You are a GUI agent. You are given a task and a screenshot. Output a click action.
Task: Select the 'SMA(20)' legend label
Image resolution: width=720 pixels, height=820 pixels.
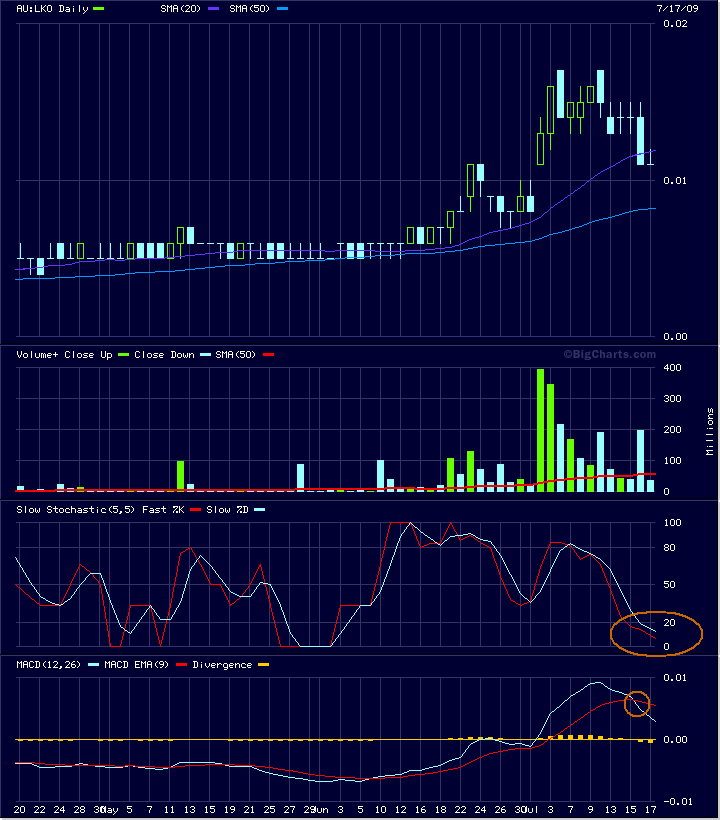[180, 8]
